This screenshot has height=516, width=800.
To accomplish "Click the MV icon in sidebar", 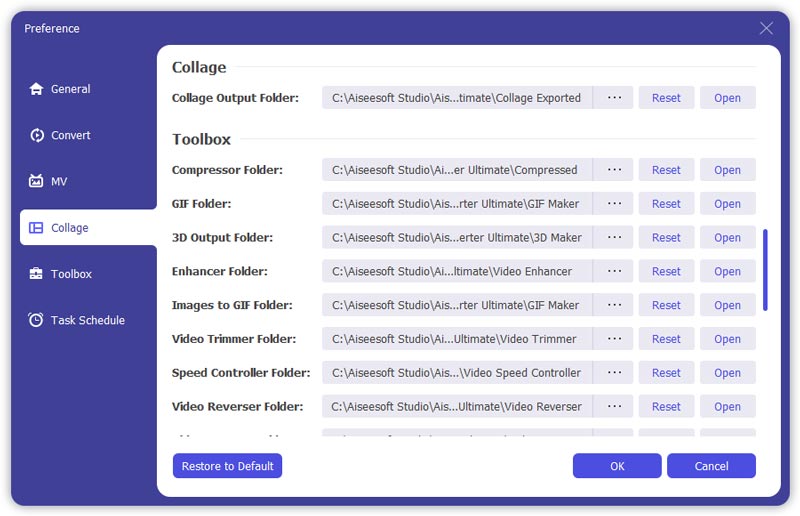I will click(x=37, y=181).
